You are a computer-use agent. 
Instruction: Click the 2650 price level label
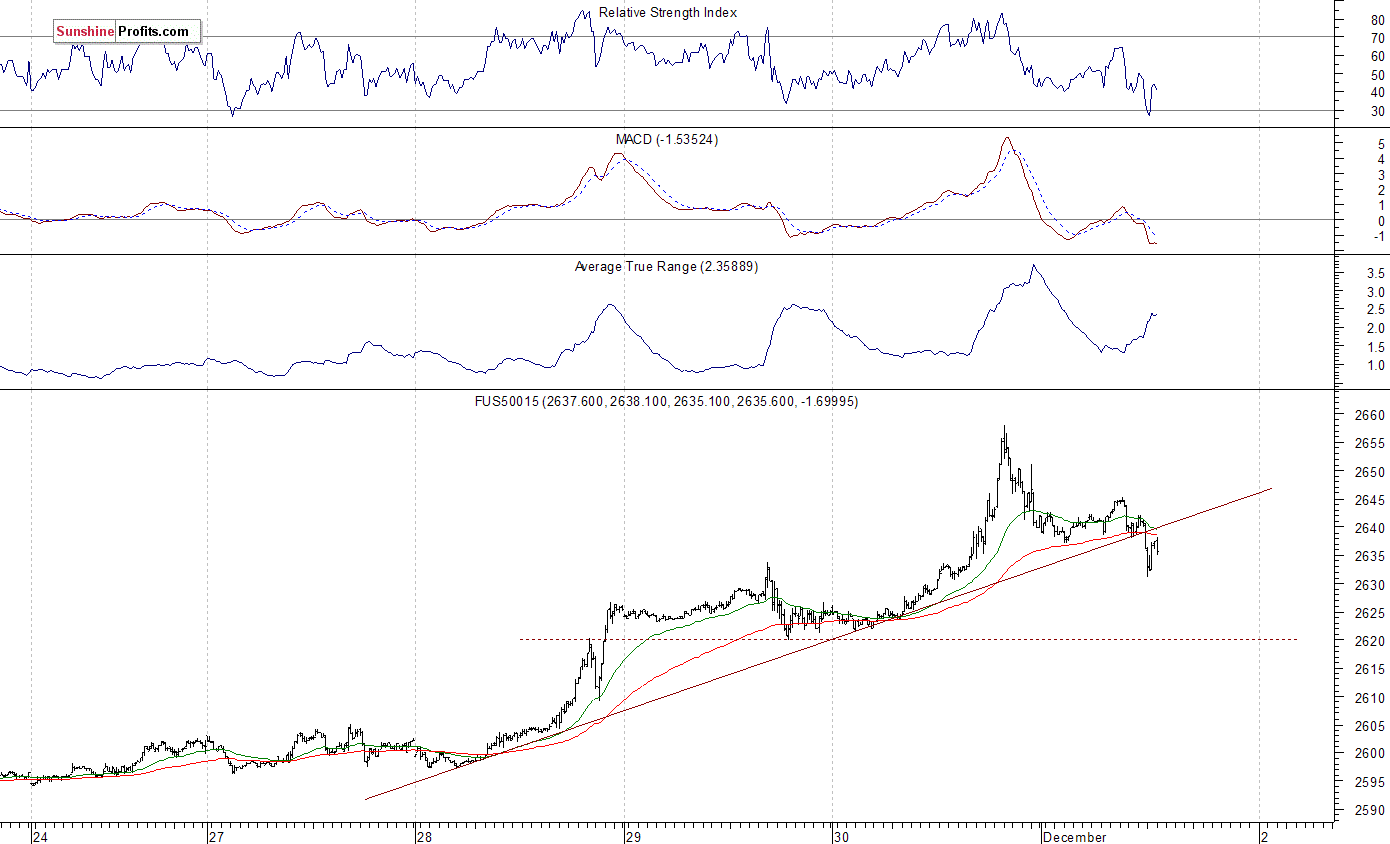[x=1369, y=472]
